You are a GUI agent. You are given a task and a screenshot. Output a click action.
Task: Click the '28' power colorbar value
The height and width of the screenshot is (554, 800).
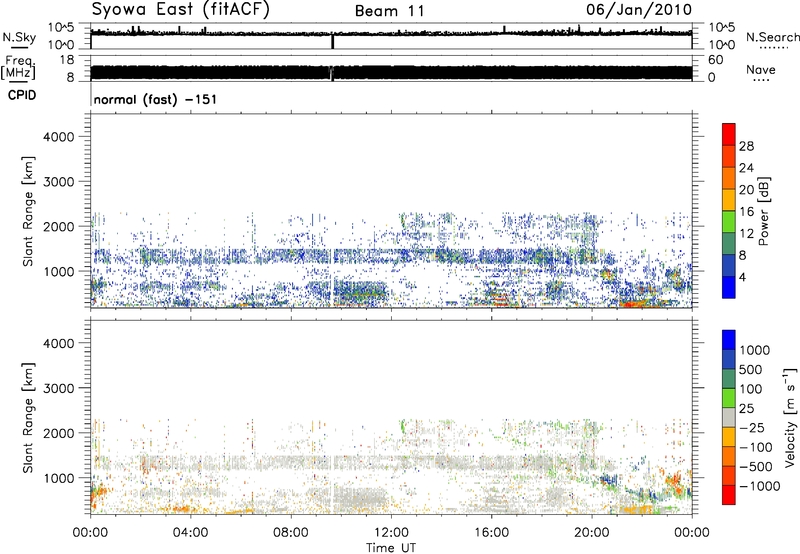coord(746,146)
